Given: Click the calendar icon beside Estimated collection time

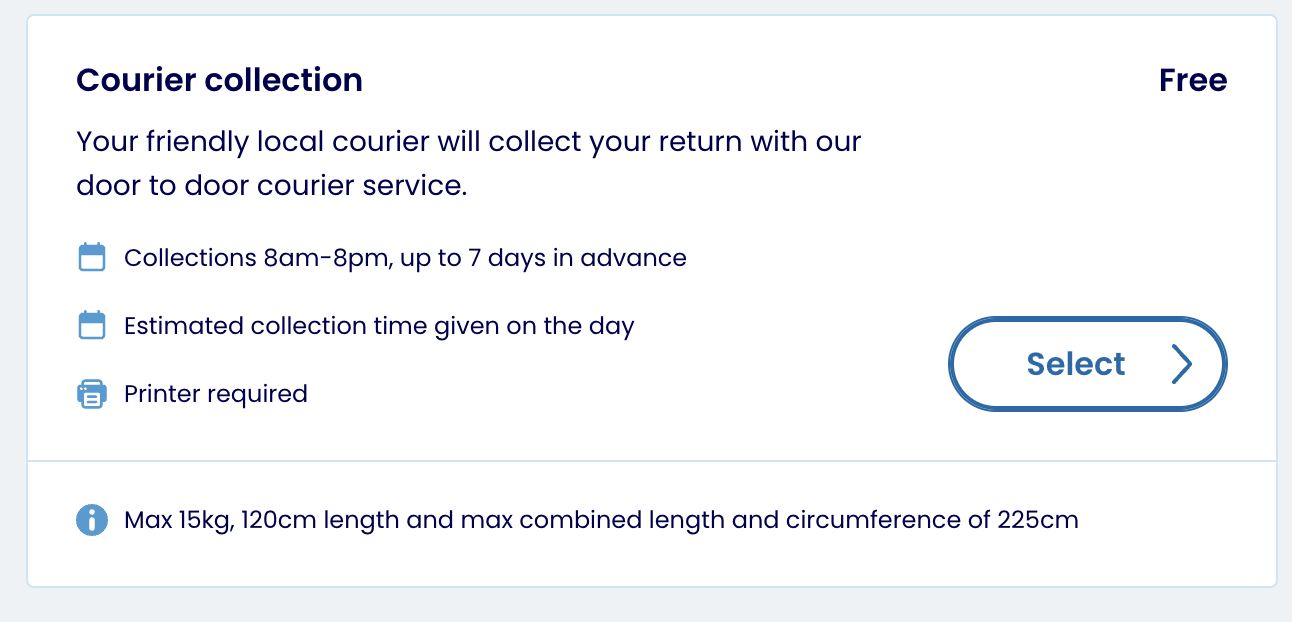Looking at the screenshot, I should pos(92,326).
